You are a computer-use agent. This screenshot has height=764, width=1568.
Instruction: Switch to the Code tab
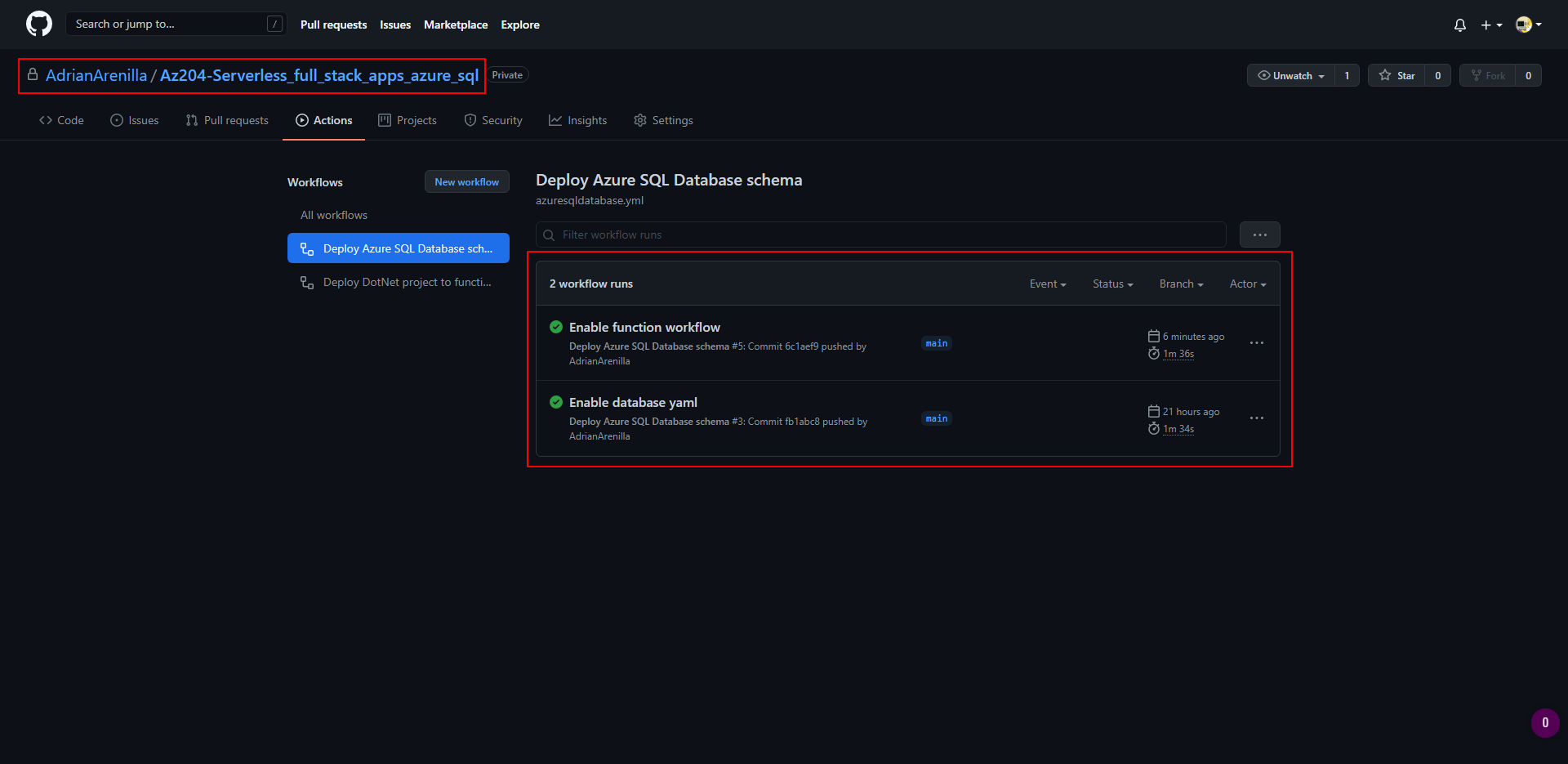click(x=61, y=120)
